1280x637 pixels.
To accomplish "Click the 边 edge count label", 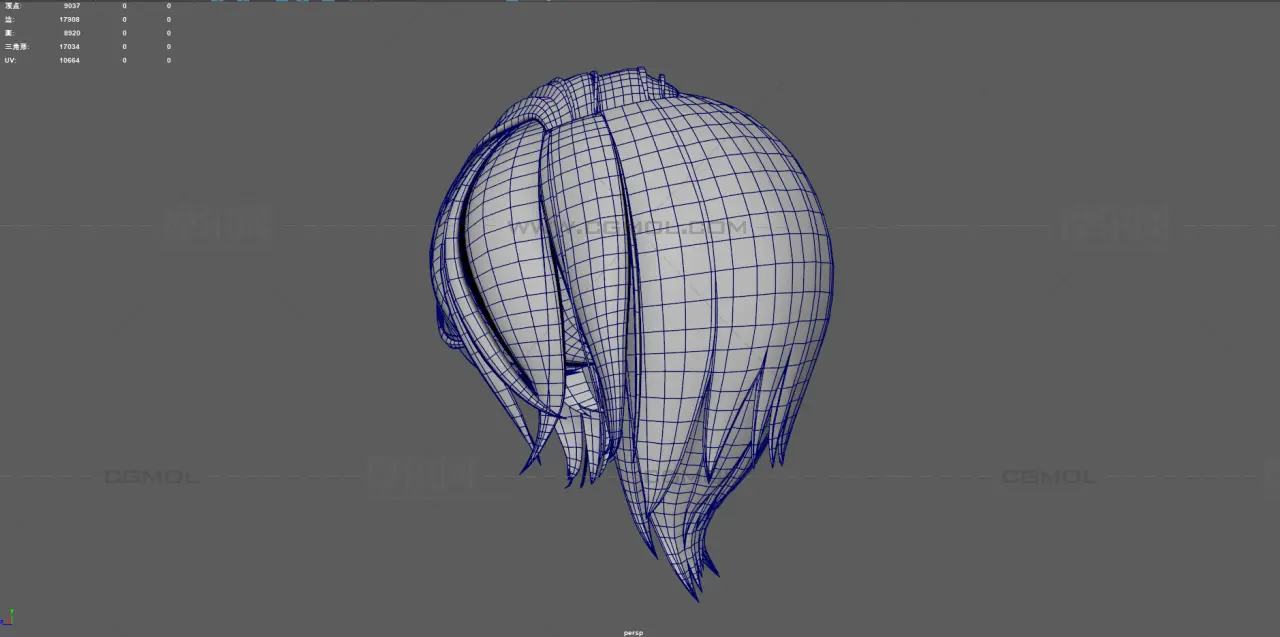I will 10,19.
